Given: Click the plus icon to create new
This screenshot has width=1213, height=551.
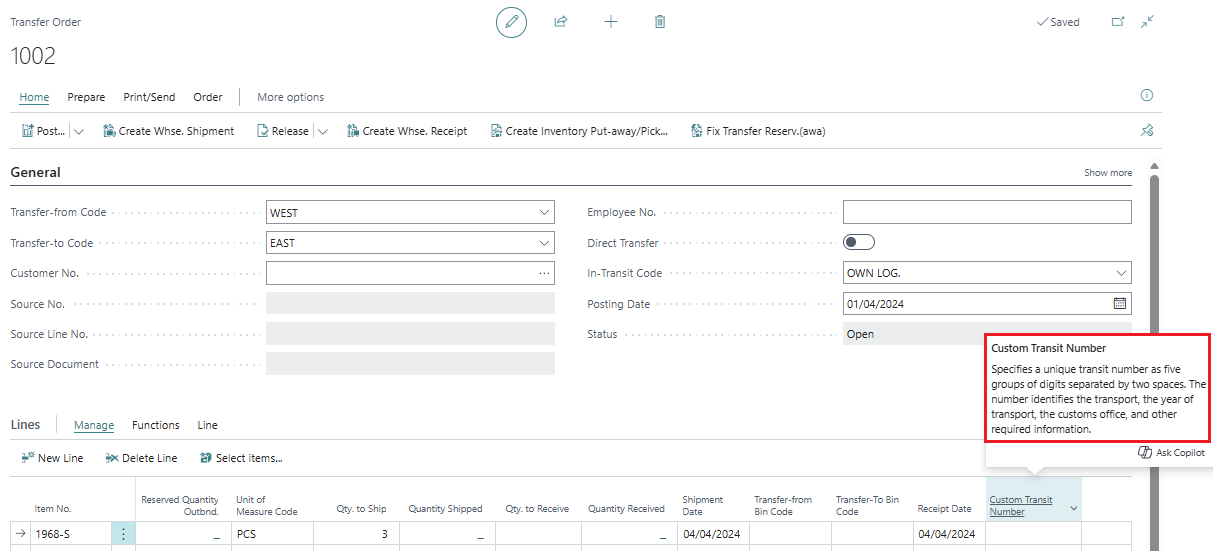Looking at the screenshot, I should [x=611, y=22].
